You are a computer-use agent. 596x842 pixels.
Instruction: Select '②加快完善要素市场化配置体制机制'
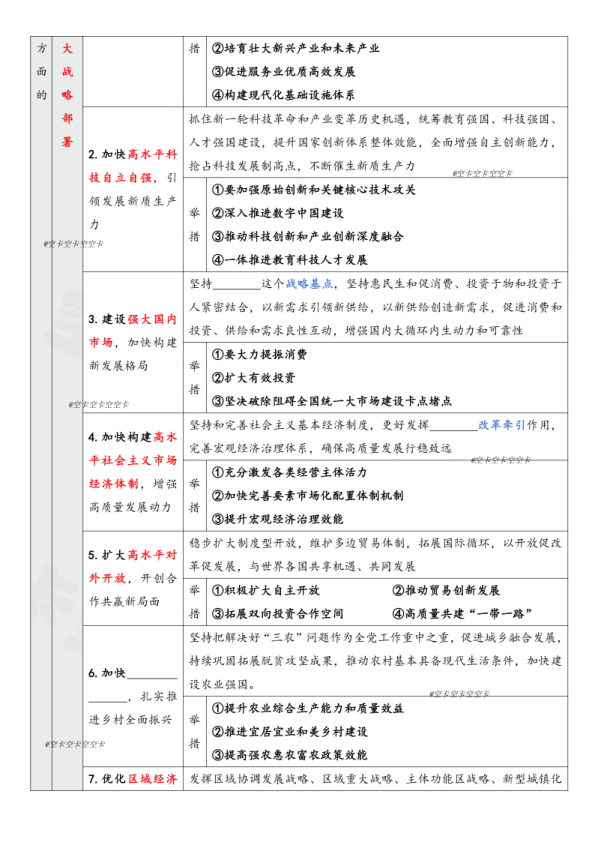click(x=307, y=496)
